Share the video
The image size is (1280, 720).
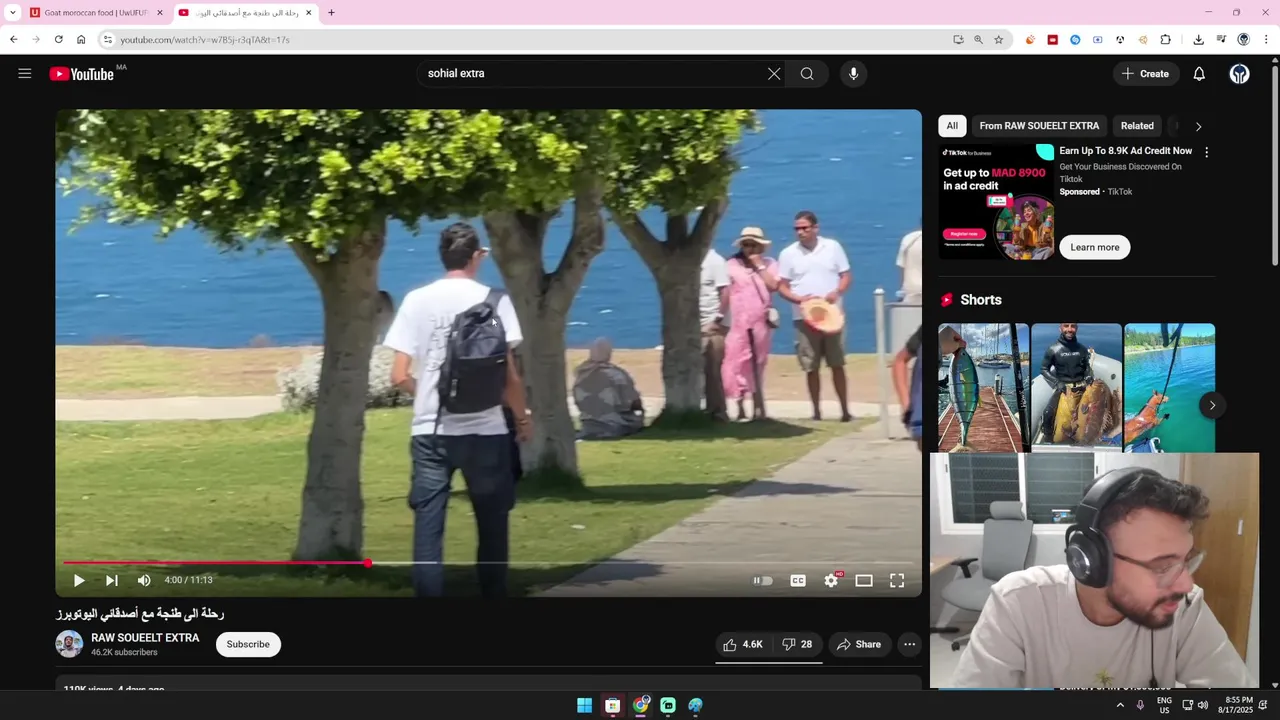859,644
